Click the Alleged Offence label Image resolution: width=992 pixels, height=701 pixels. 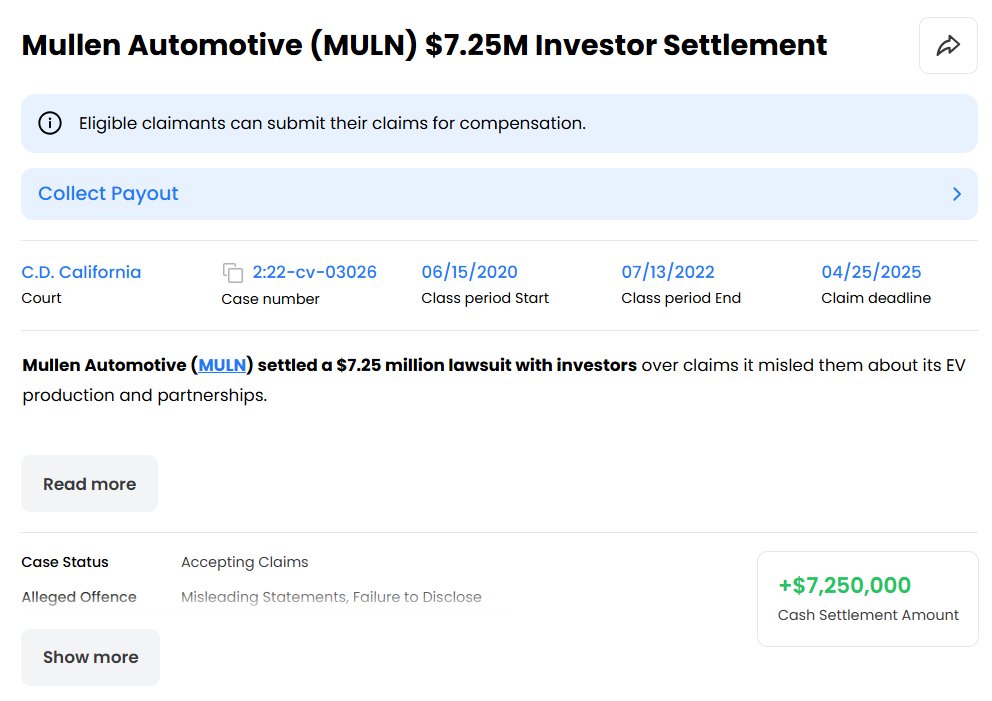[79, 597]
